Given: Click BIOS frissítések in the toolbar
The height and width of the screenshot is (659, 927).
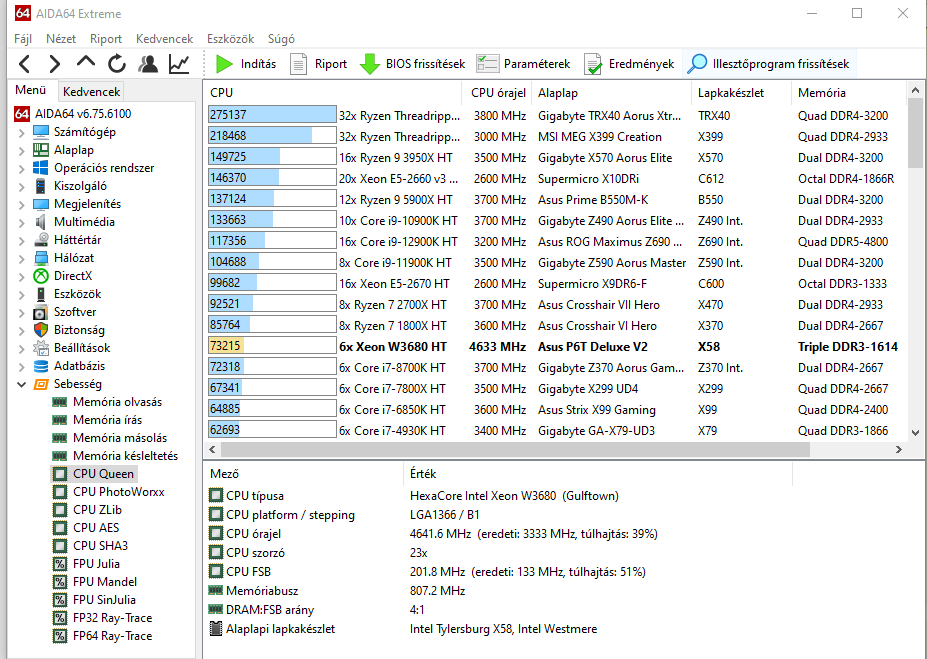Looking at the screenshot, I should click(x=412, y=64).
